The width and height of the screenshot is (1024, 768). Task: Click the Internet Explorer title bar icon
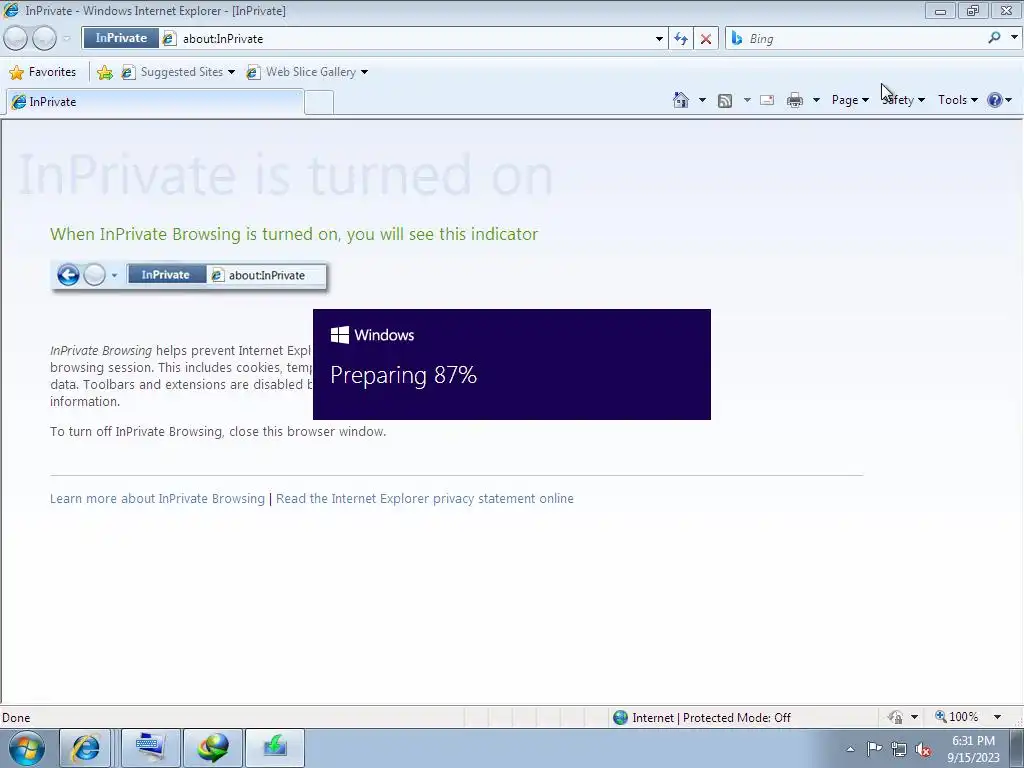coord(11,10)
